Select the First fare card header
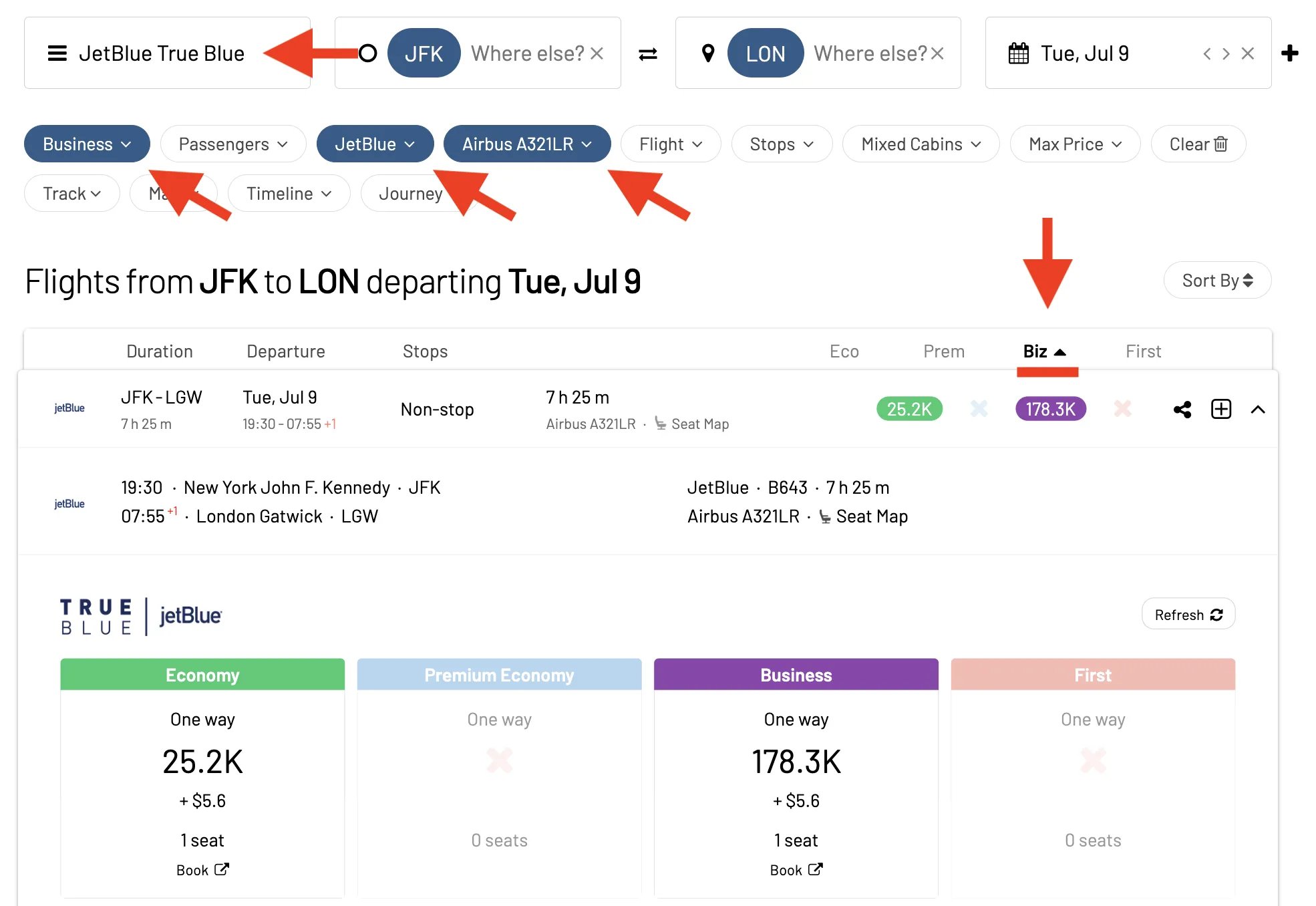This screenshot has height=906, width=1316. [x=1093, y=675]
